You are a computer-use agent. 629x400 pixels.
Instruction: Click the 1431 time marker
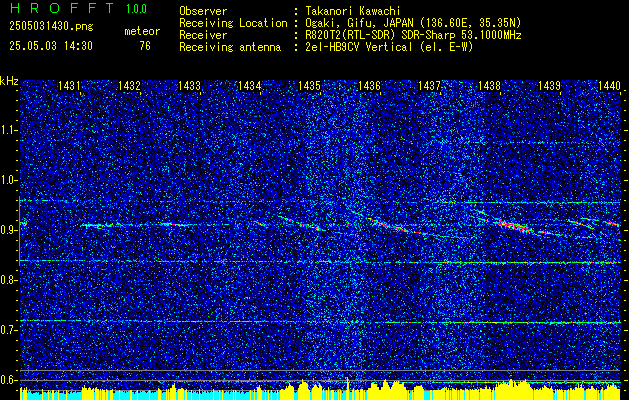coord(69,85)
